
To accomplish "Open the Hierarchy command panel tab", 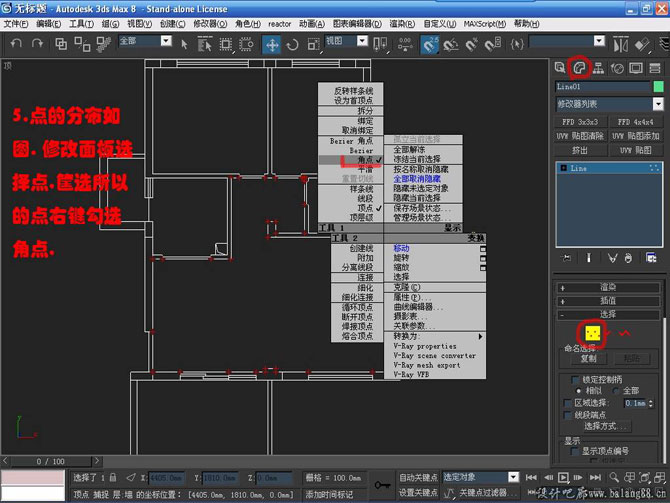I will (598, 68).
